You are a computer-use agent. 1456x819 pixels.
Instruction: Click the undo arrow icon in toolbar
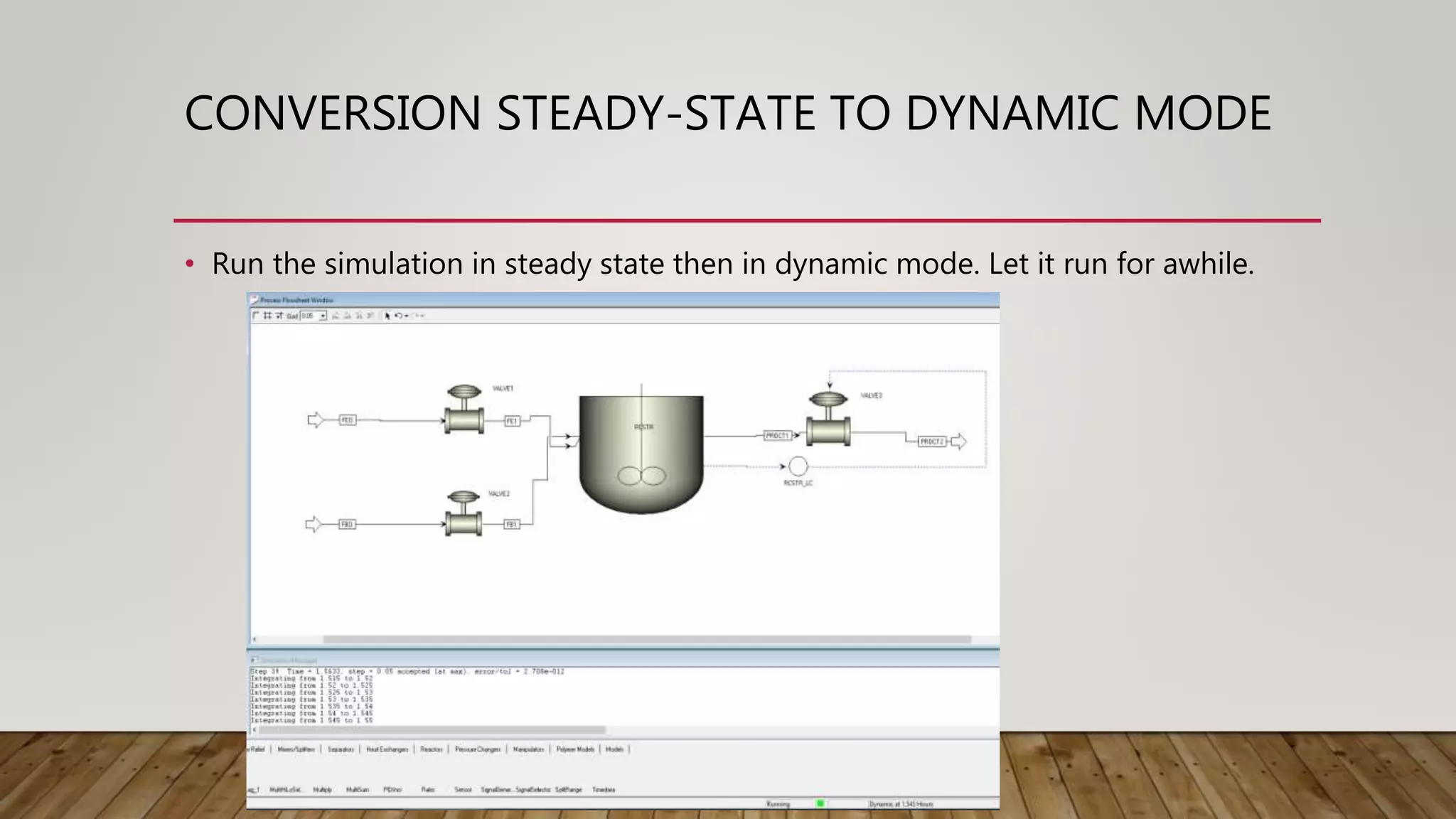[398, 316]
